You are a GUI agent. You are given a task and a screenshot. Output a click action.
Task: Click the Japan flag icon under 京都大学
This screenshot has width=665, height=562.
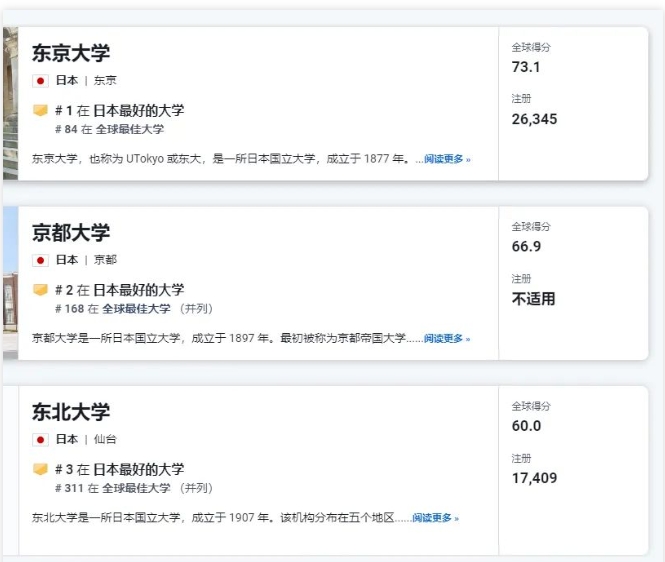click(x=40, y=260)
